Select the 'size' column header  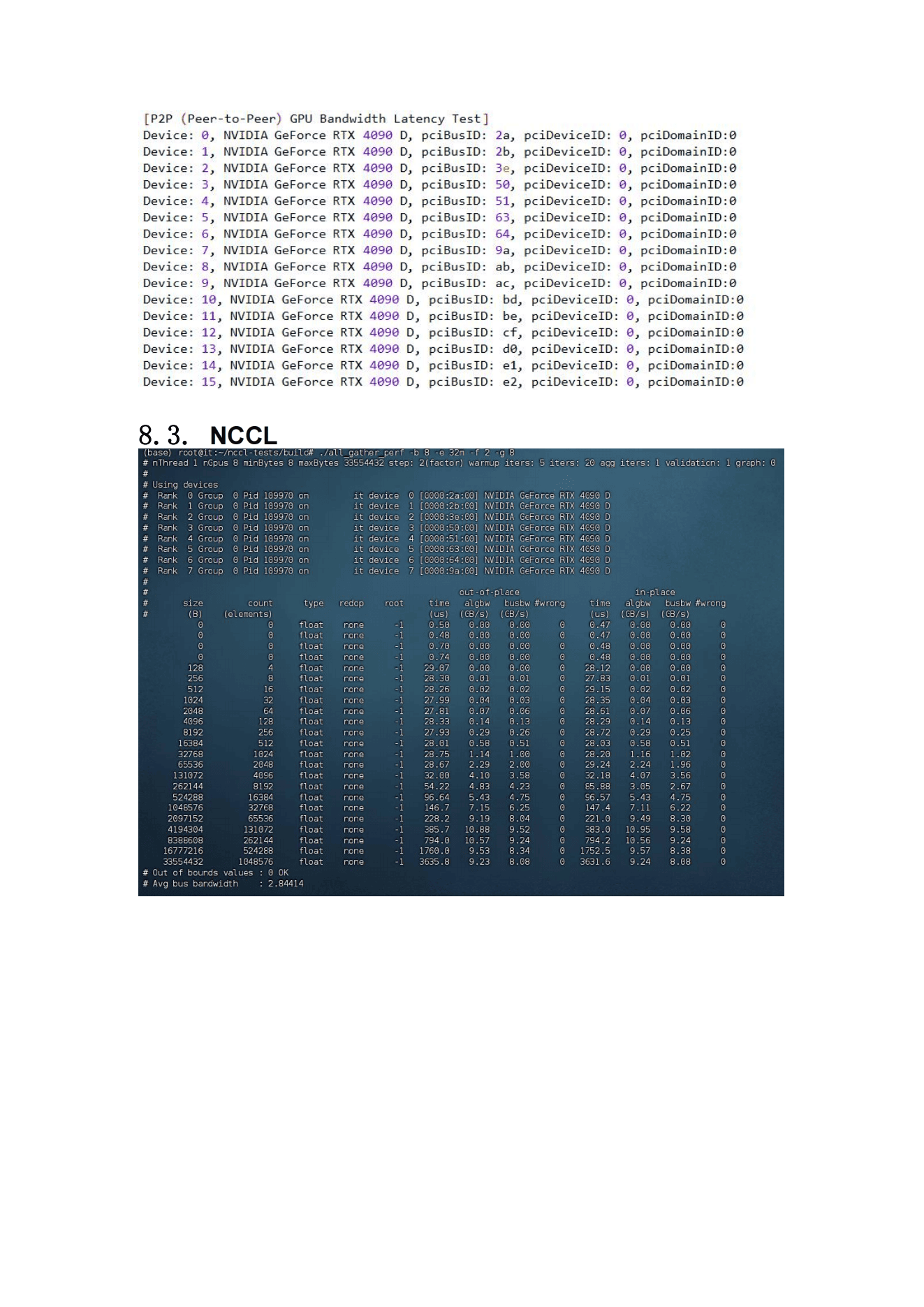(x=193, y=604)
